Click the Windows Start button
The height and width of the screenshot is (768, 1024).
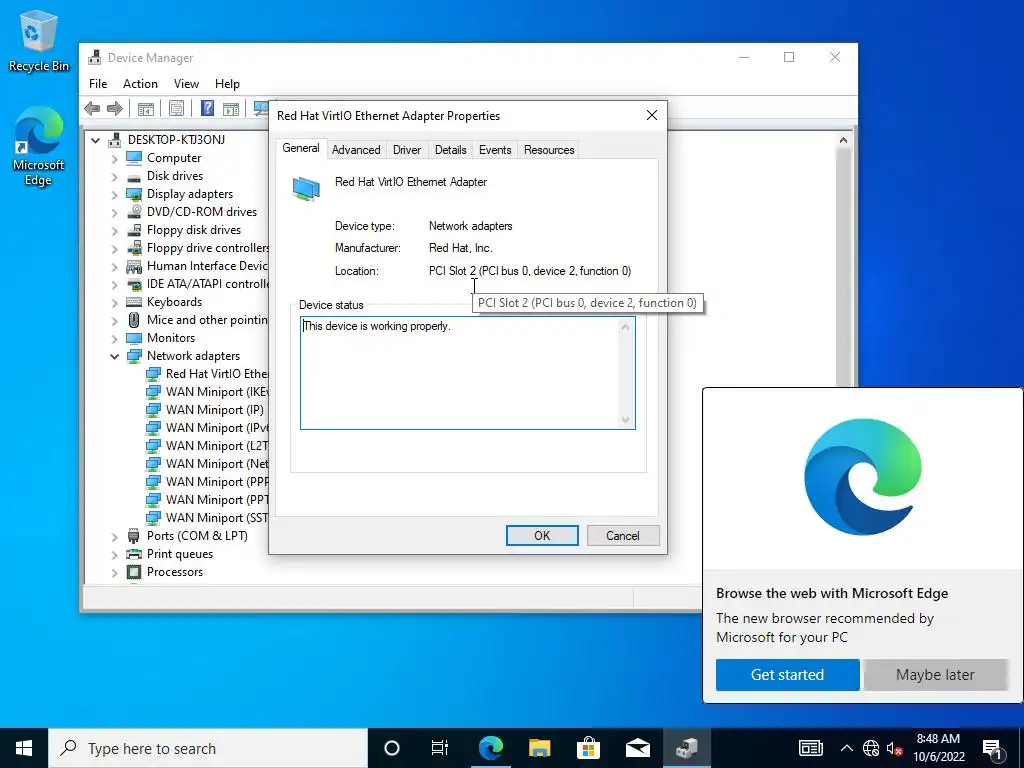(24, 748)
